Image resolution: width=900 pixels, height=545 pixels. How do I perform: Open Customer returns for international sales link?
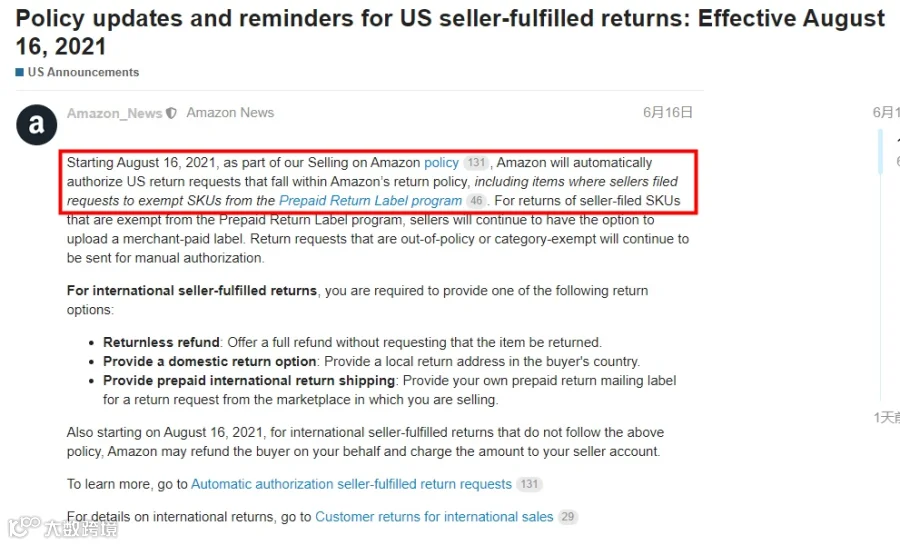pos(434,517)
